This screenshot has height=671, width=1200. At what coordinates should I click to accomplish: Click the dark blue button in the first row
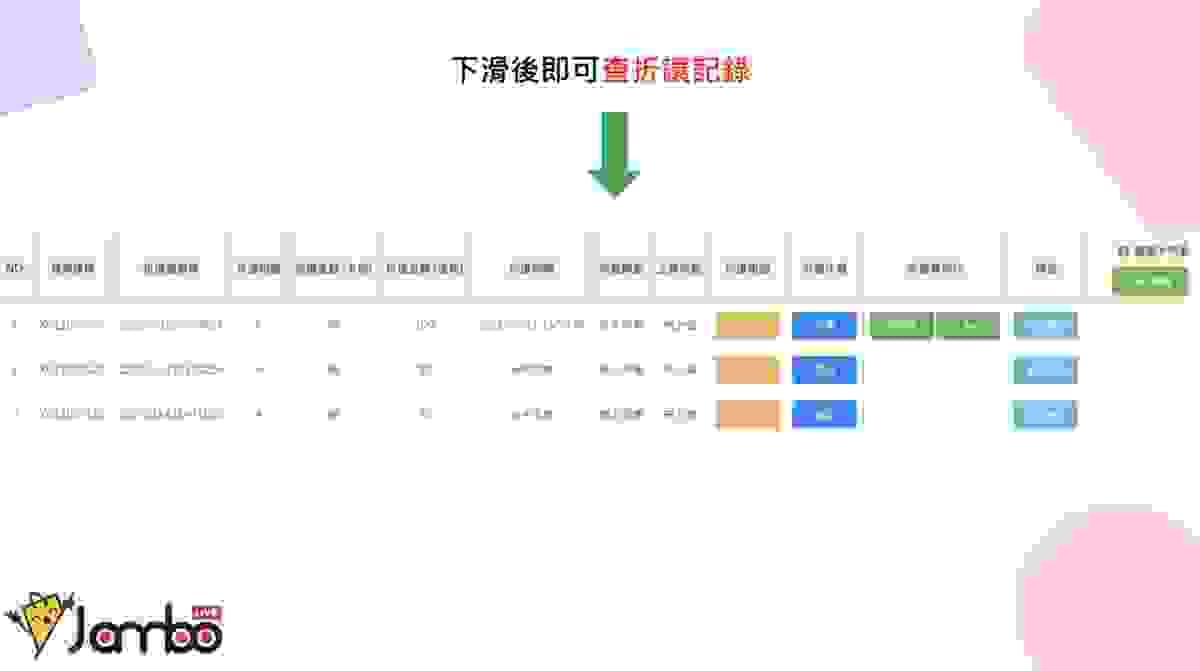click(824, 326)
